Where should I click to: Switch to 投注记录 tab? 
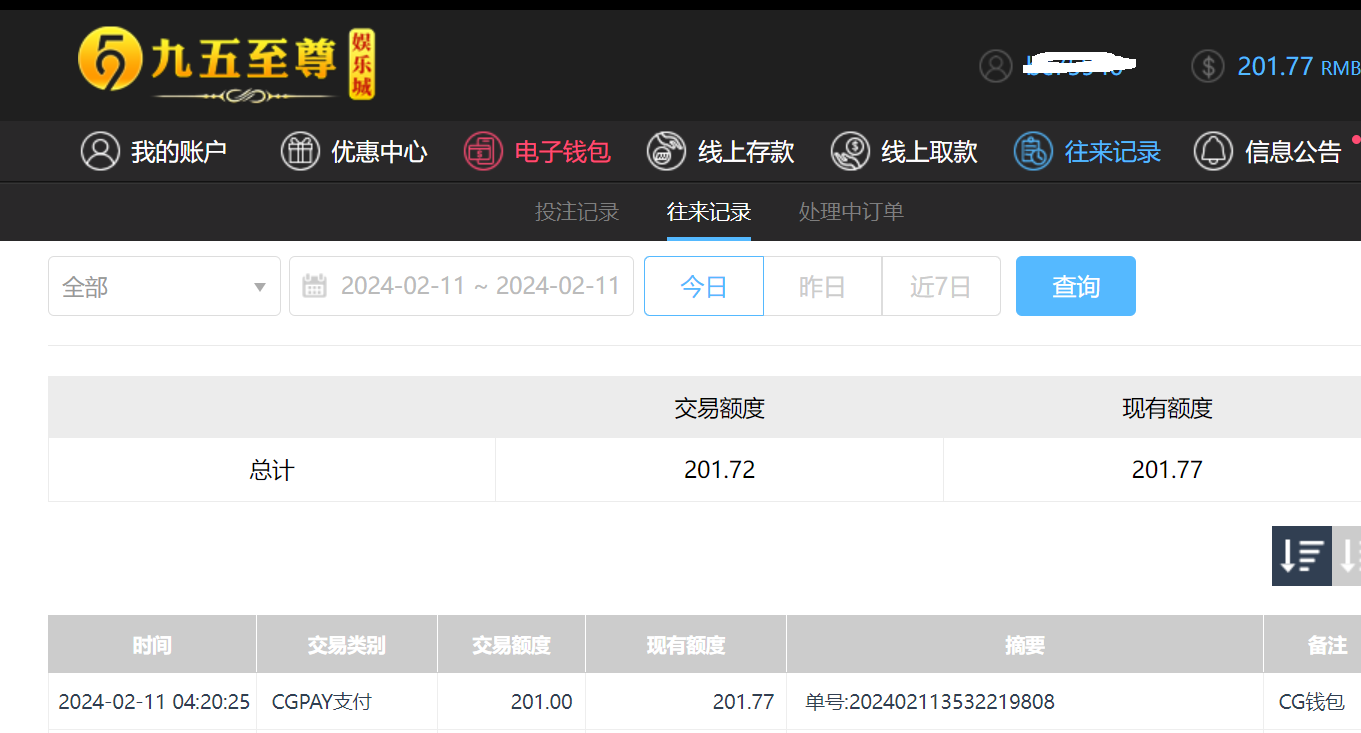coord(577,212)
